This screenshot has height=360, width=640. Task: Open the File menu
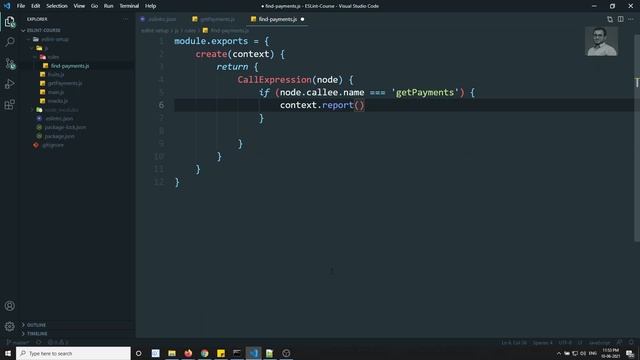21,6
